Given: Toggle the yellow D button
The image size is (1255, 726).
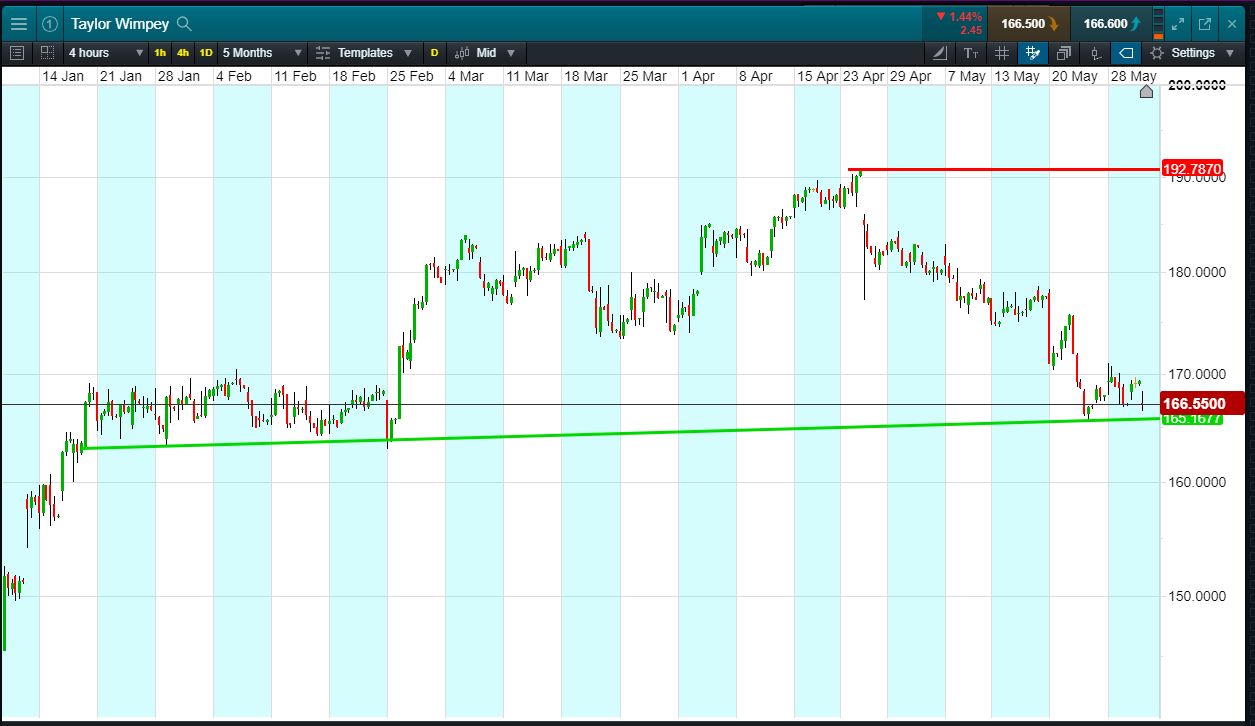Looking at the screenshot, I should (x=435, y=53).
